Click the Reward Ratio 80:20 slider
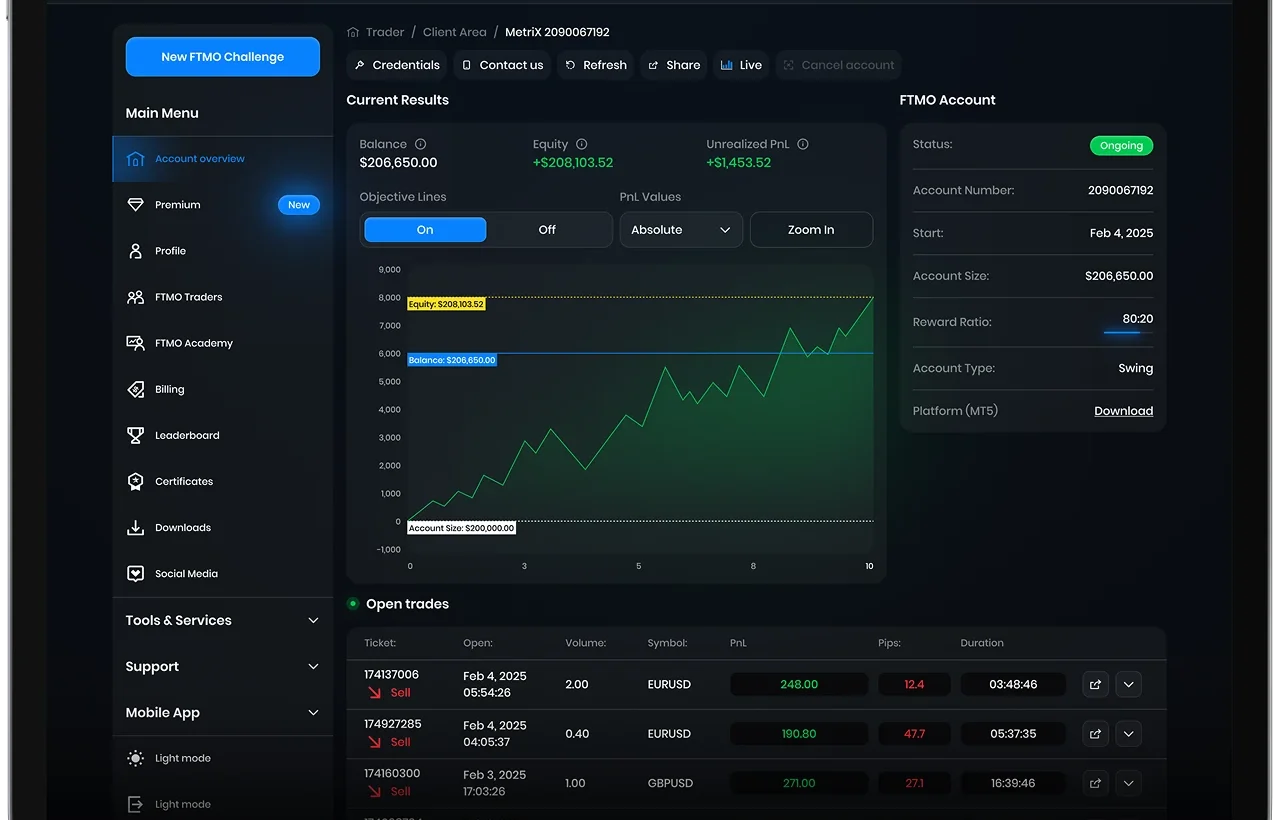The width and height of the screenshot is (1280, 820). click(1122, 331)
